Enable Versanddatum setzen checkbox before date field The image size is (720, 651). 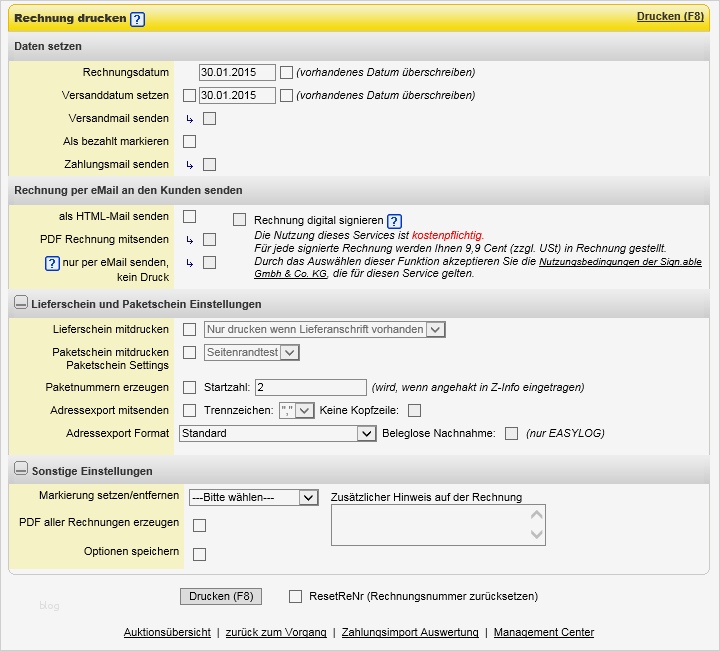(x=189, y=95)
